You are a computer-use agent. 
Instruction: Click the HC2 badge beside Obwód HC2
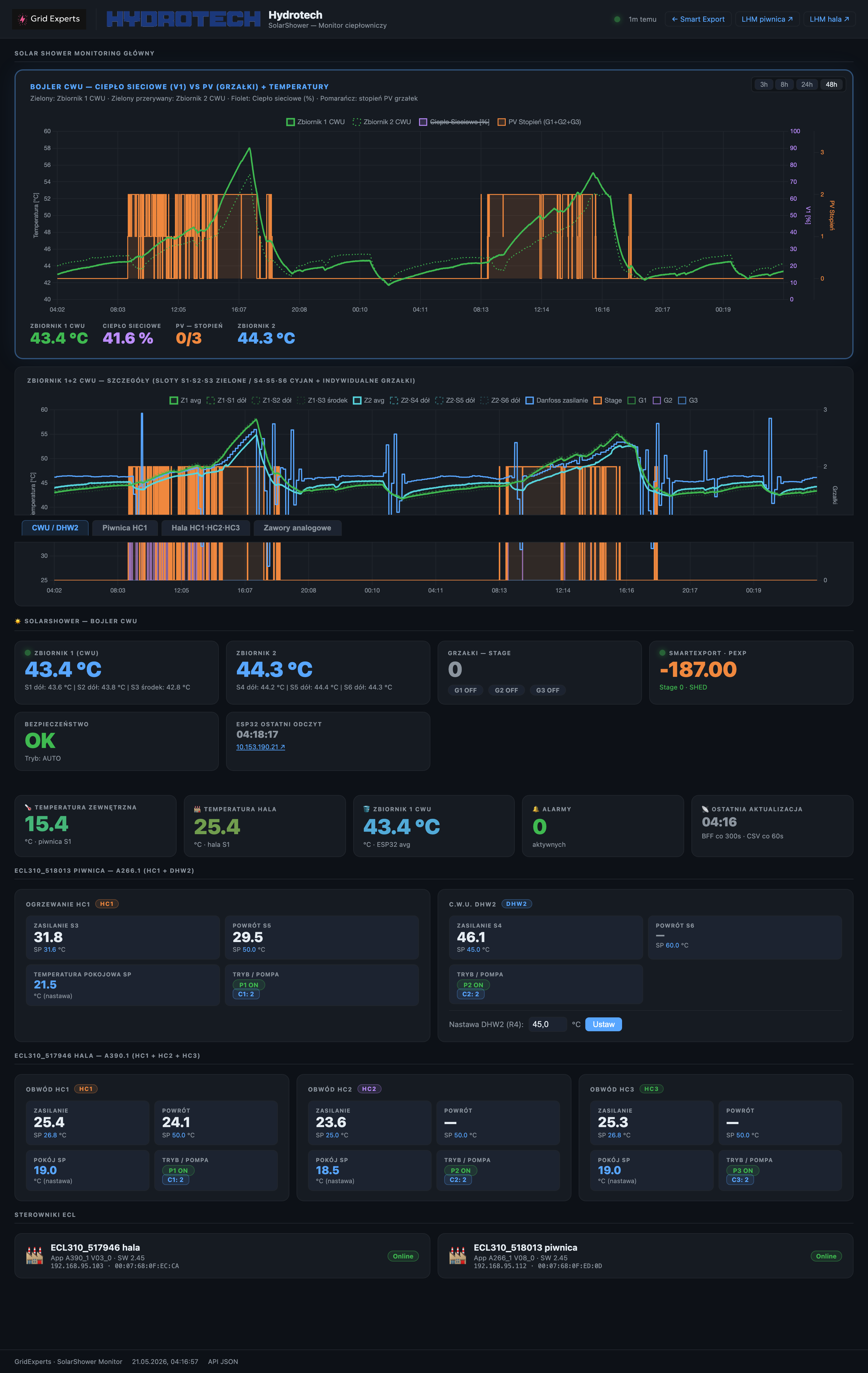(370, 1089)
